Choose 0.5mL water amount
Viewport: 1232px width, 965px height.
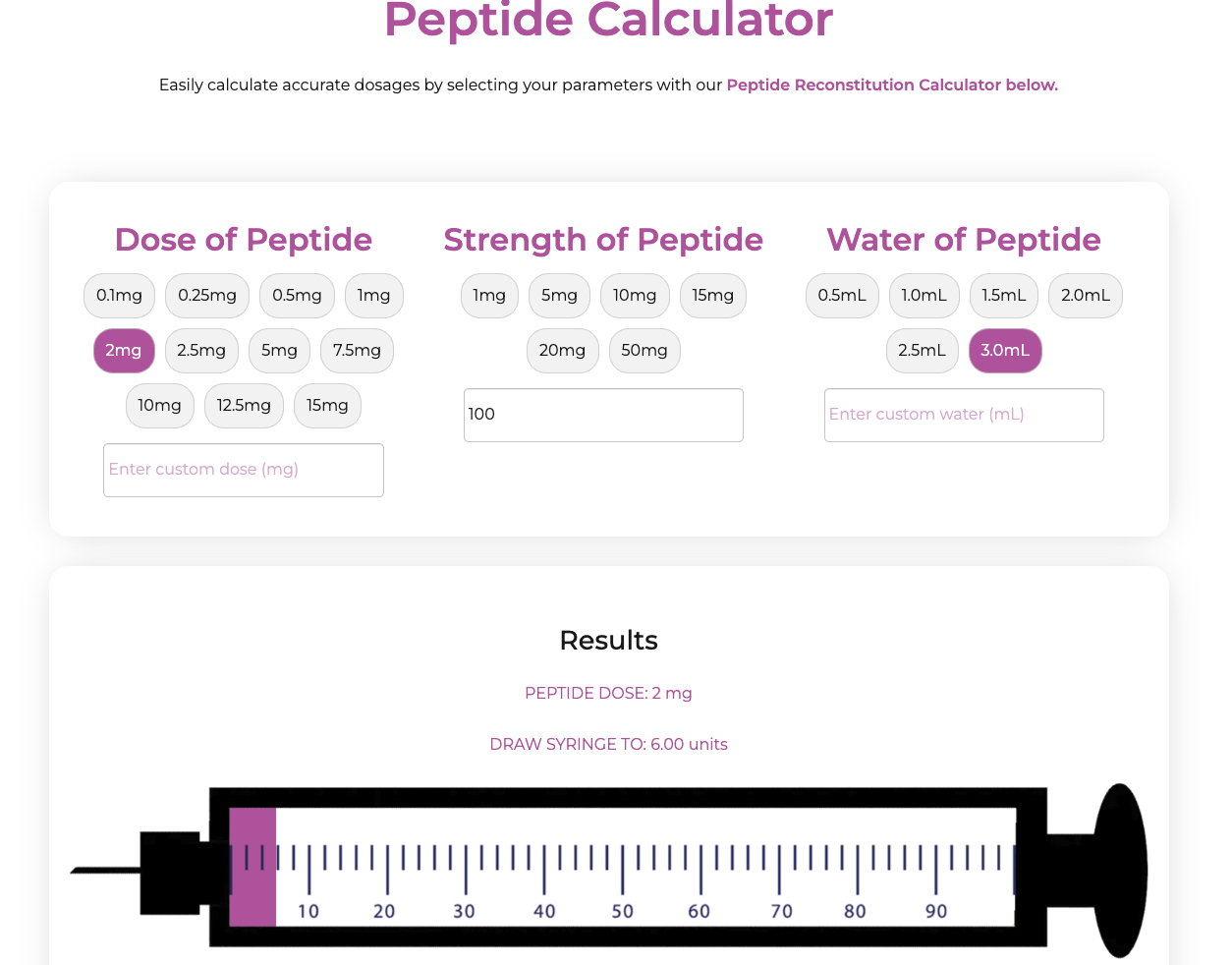(842, 296)
